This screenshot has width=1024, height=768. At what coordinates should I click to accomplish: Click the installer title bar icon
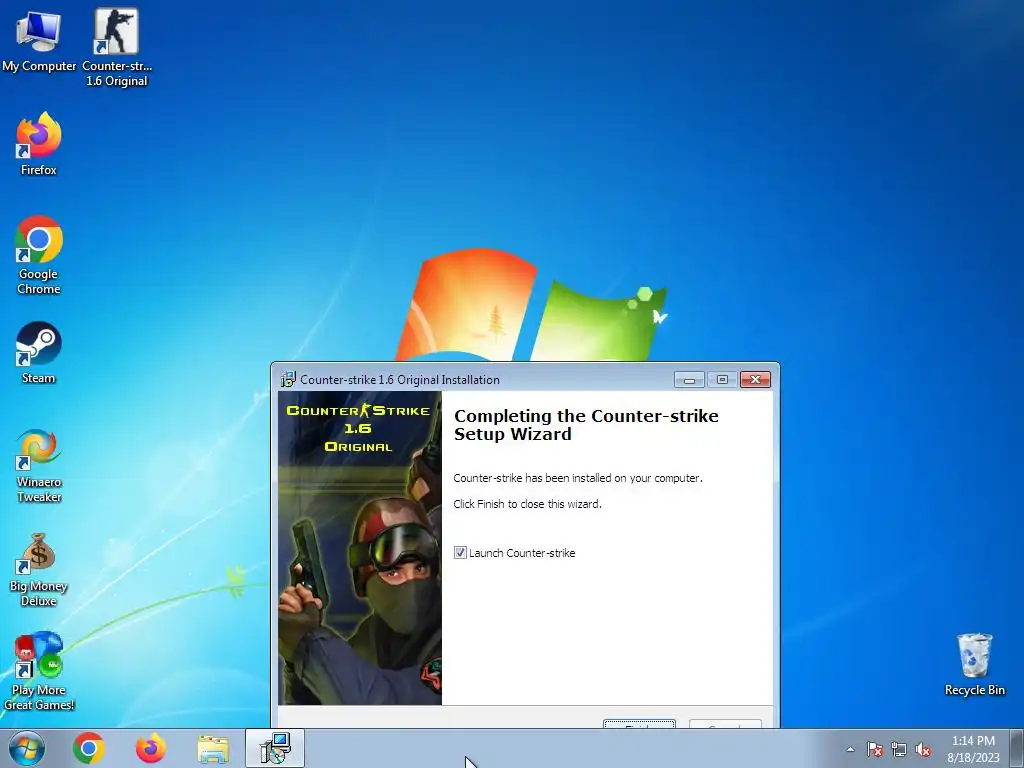tap(287, 379)
